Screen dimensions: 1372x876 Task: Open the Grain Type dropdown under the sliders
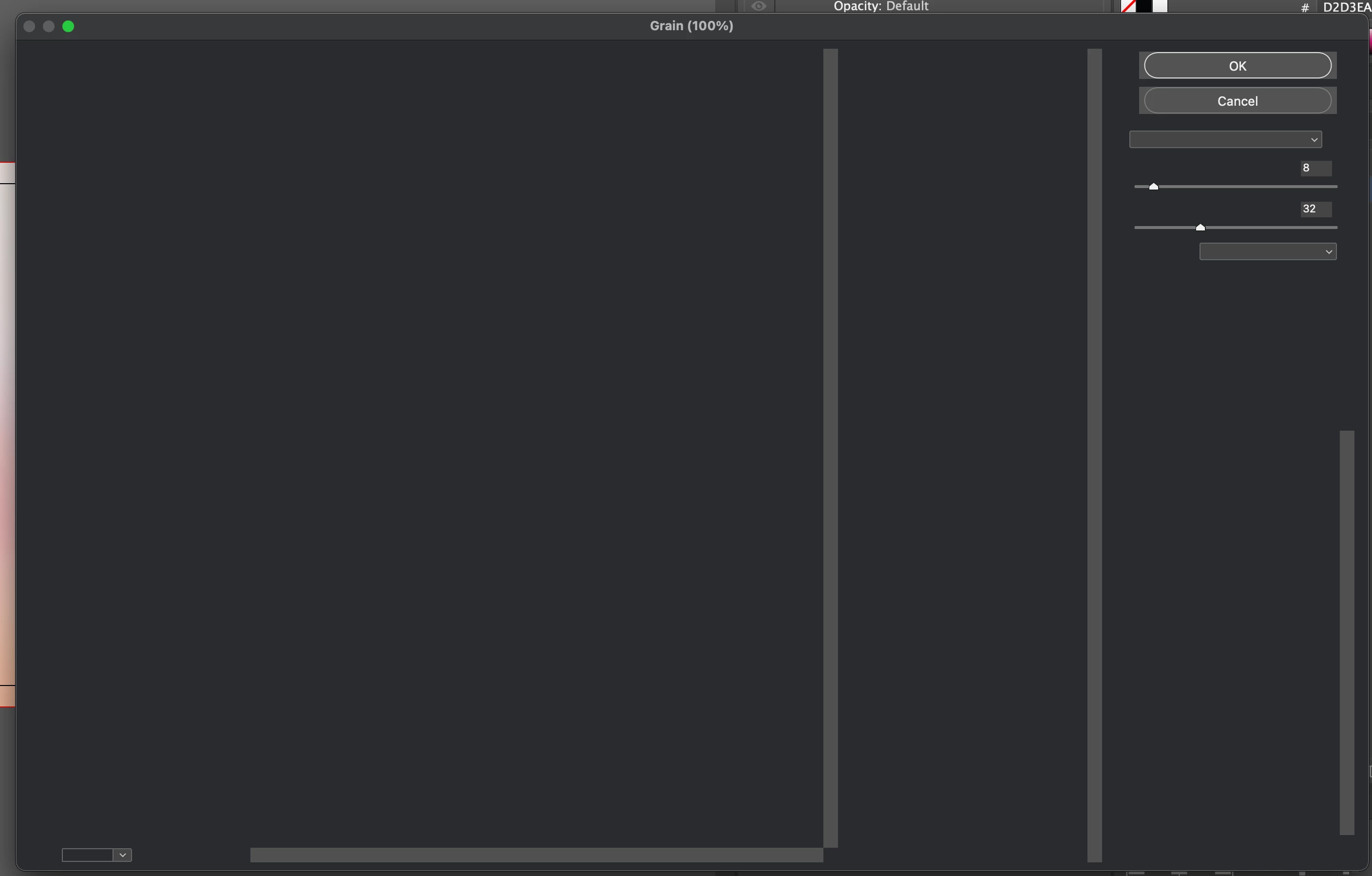pyautogui.click(x=1267, y=251)
